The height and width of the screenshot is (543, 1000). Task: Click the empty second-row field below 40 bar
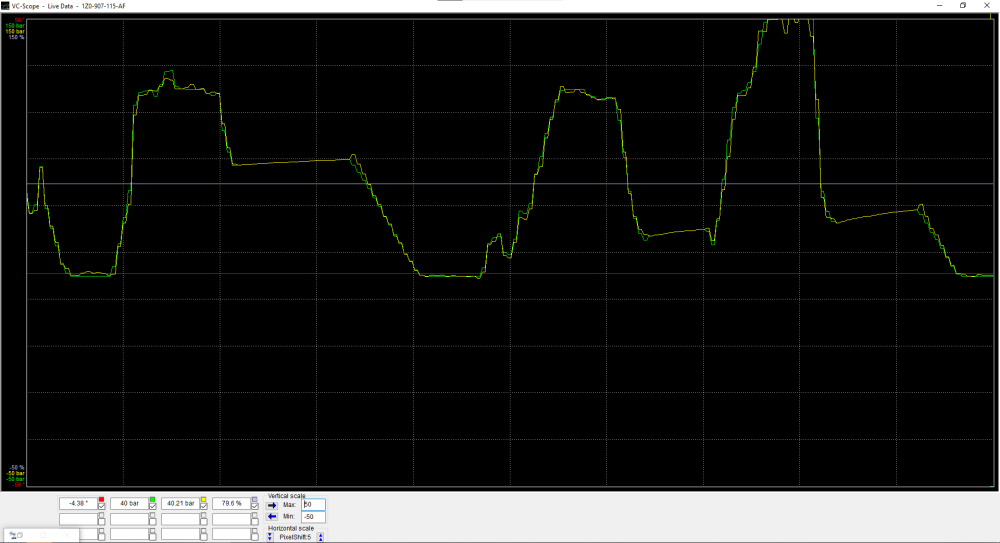[129, 519]
